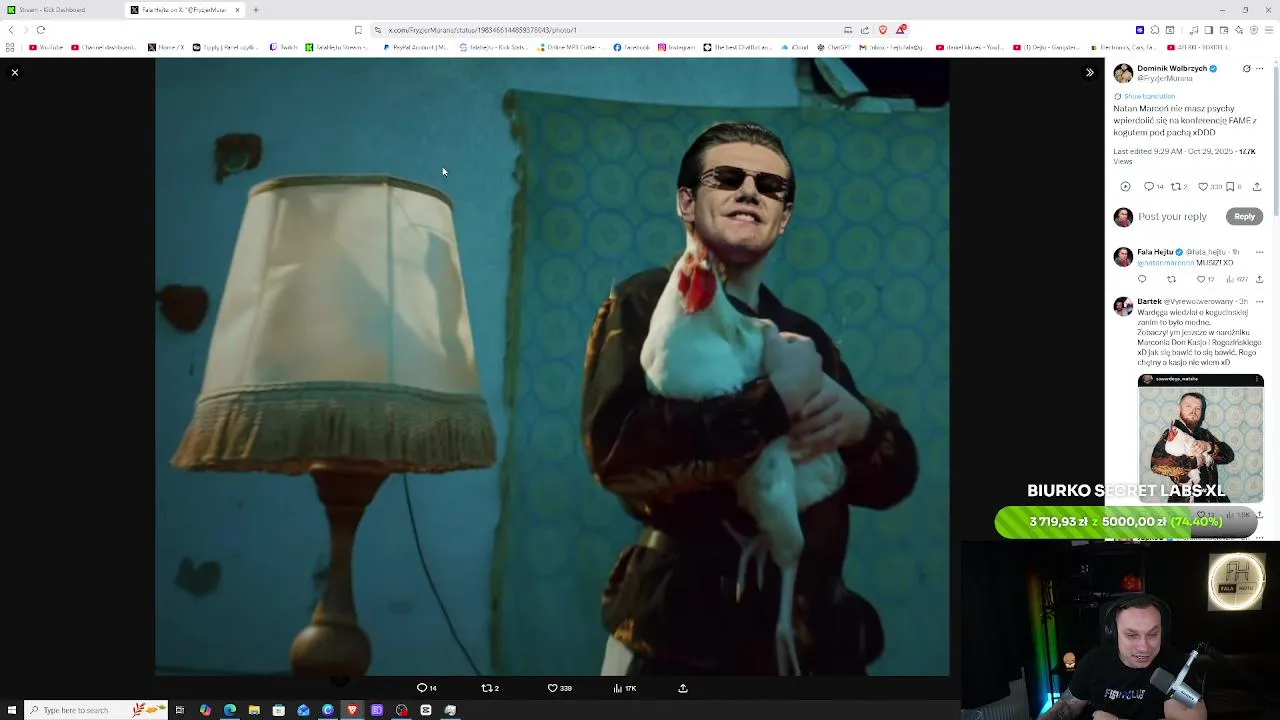Open the Facebook bookmark
Screen dimensions: 1280x720
coord(631,47)
